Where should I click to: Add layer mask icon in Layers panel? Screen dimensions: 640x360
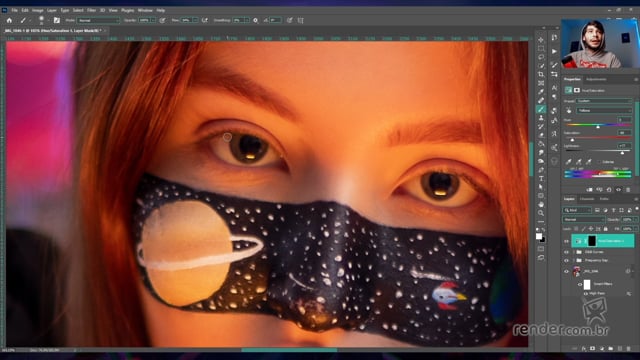click(592, 349)
